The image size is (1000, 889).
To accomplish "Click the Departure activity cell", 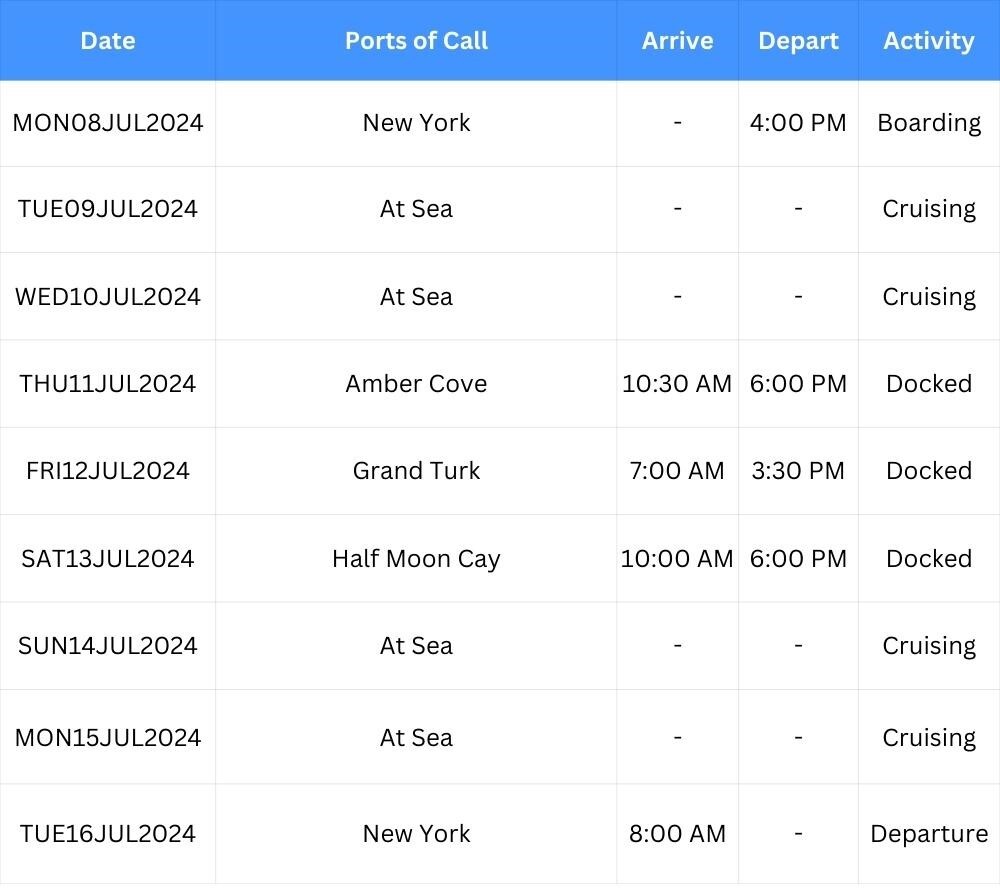I will [929, 834].
